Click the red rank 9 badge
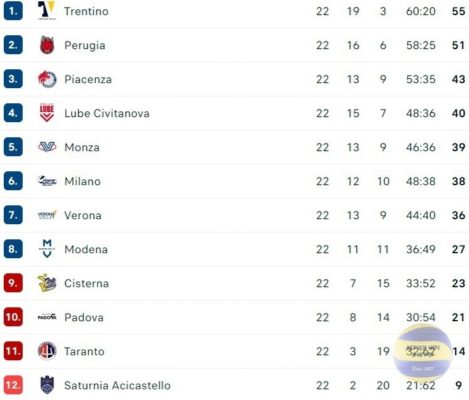The width and height of the screenshot is (469, 400). pos(13,283)
